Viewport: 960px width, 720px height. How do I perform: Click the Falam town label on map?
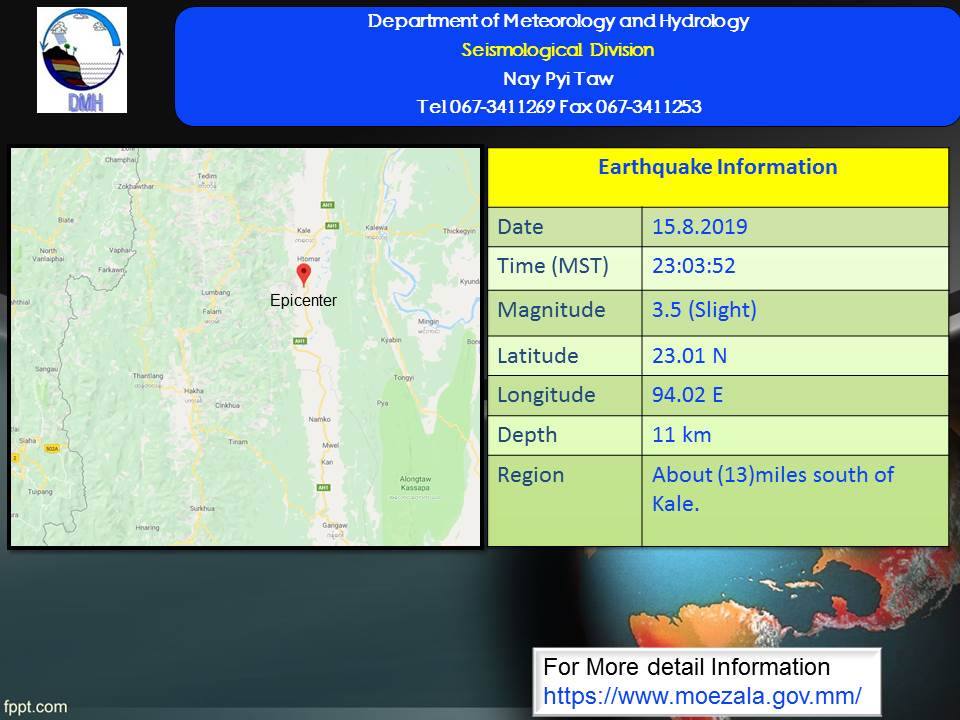212,311
